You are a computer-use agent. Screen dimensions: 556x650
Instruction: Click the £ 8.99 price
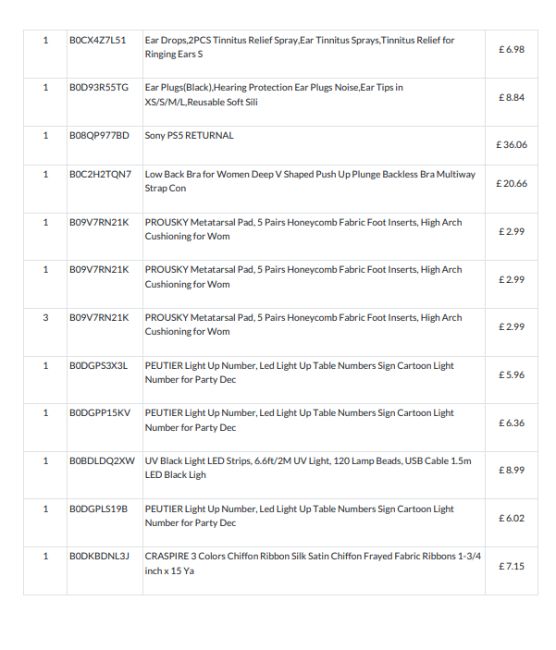512,470
